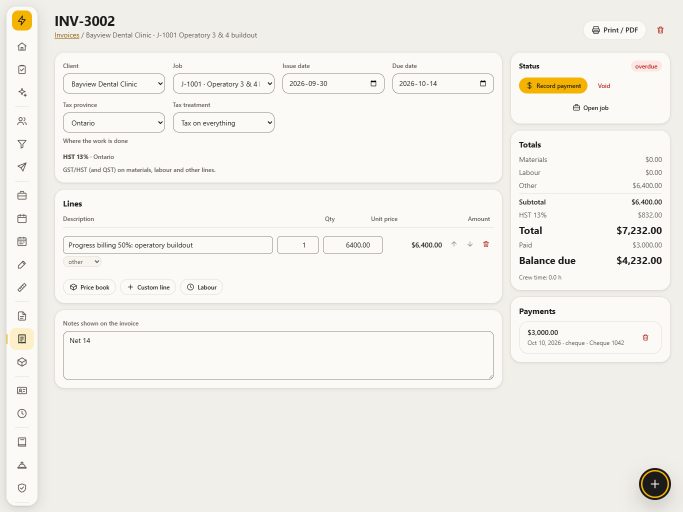
Task: Click the Issue date field 2026-09-30
Action: click(x=333, y=84)
